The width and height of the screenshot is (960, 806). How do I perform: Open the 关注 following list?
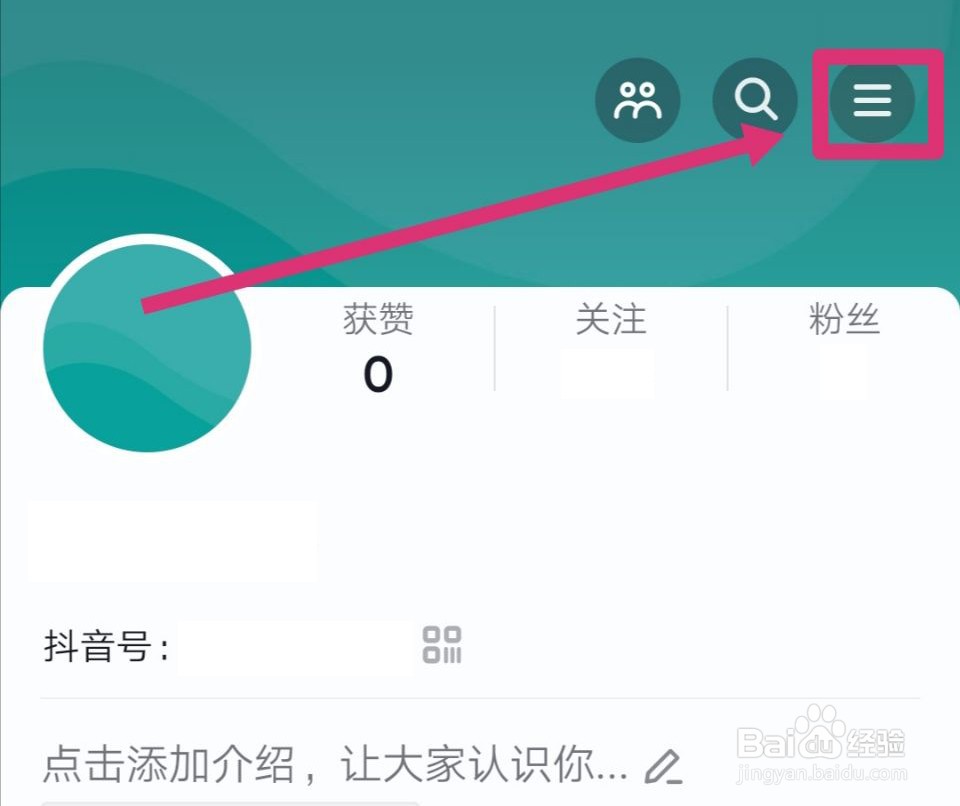[x=610, y=319]
